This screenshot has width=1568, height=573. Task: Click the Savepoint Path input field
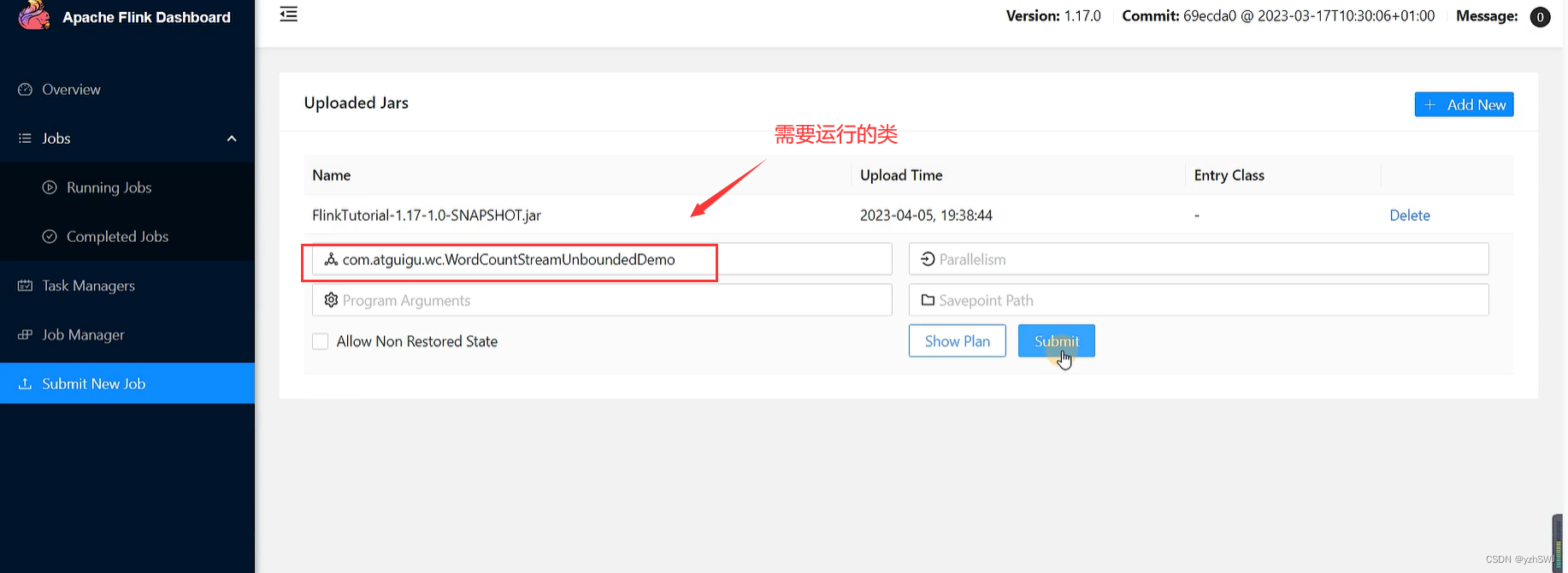pos(1199,300)
